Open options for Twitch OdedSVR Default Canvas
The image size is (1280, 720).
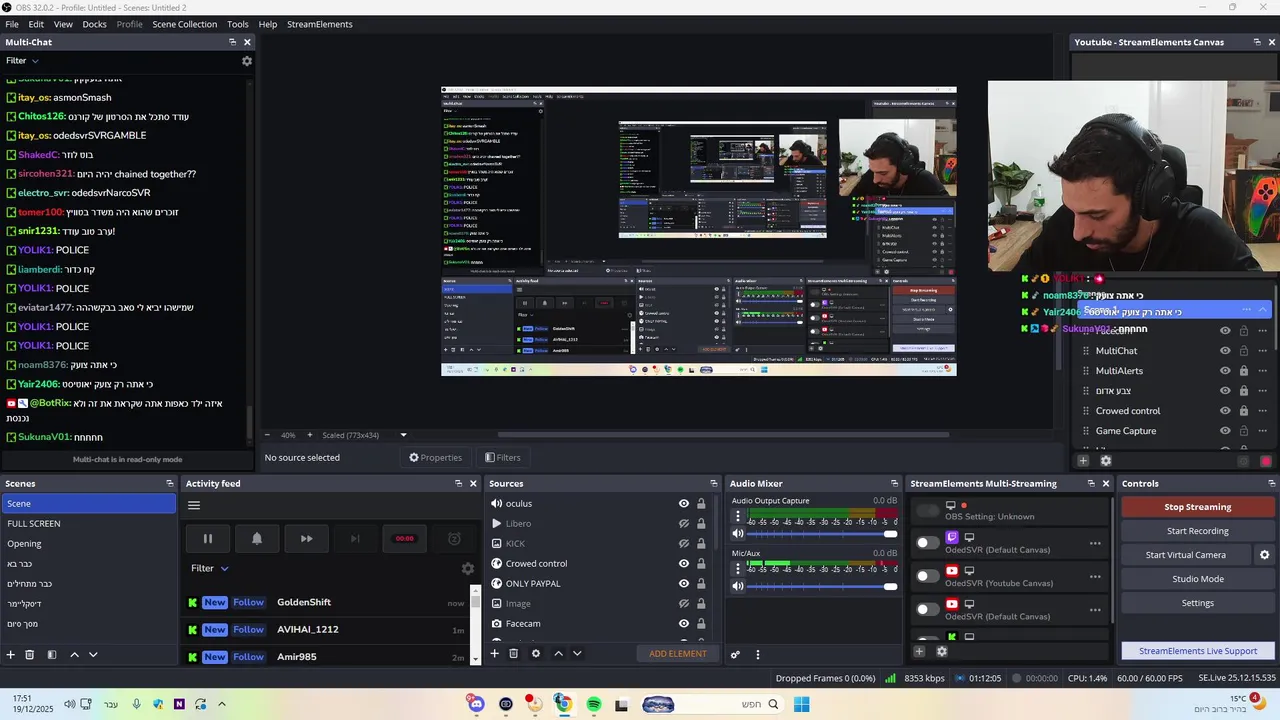point(1095,543)
